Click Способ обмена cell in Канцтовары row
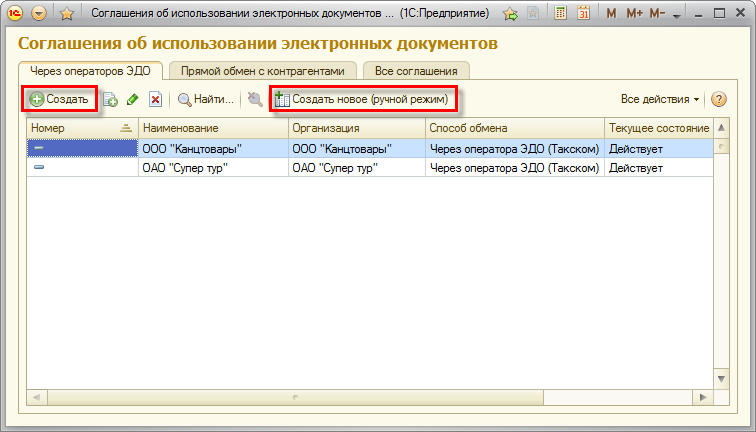Viewport: 756px width, 432px height. point(515,148)
